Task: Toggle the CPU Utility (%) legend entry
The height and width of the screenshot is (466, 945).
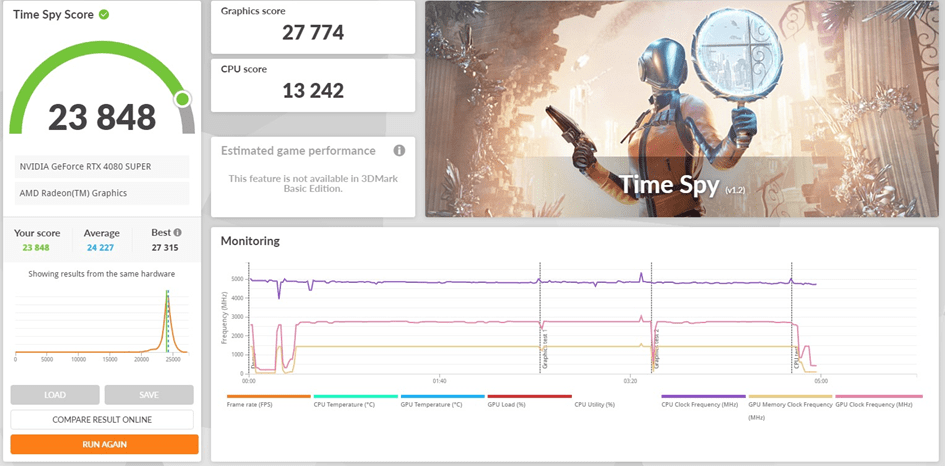Action: tap(594, 405)
